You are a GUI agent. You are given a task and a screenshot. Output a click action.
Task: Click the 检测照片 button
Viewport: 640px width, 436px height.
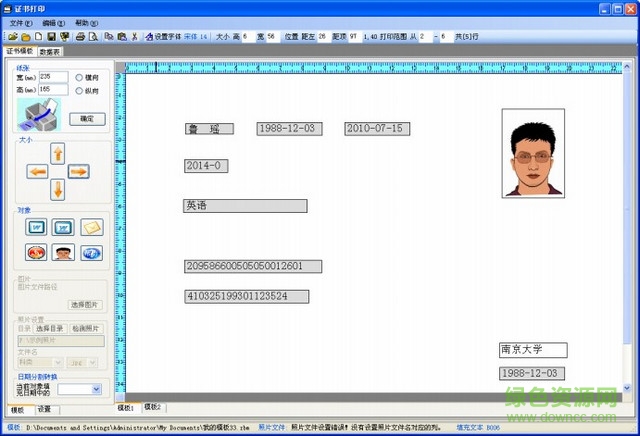tap(85, 329)
